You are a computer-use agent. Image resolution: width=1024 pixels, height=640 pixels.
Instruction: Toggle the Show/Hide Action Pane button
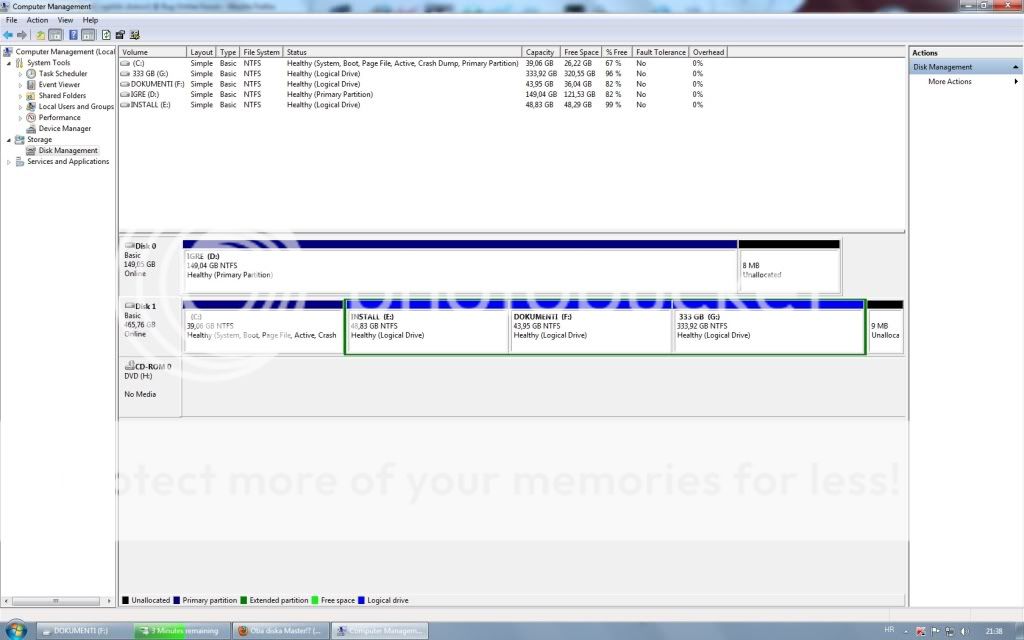click(x=89, y=35)
